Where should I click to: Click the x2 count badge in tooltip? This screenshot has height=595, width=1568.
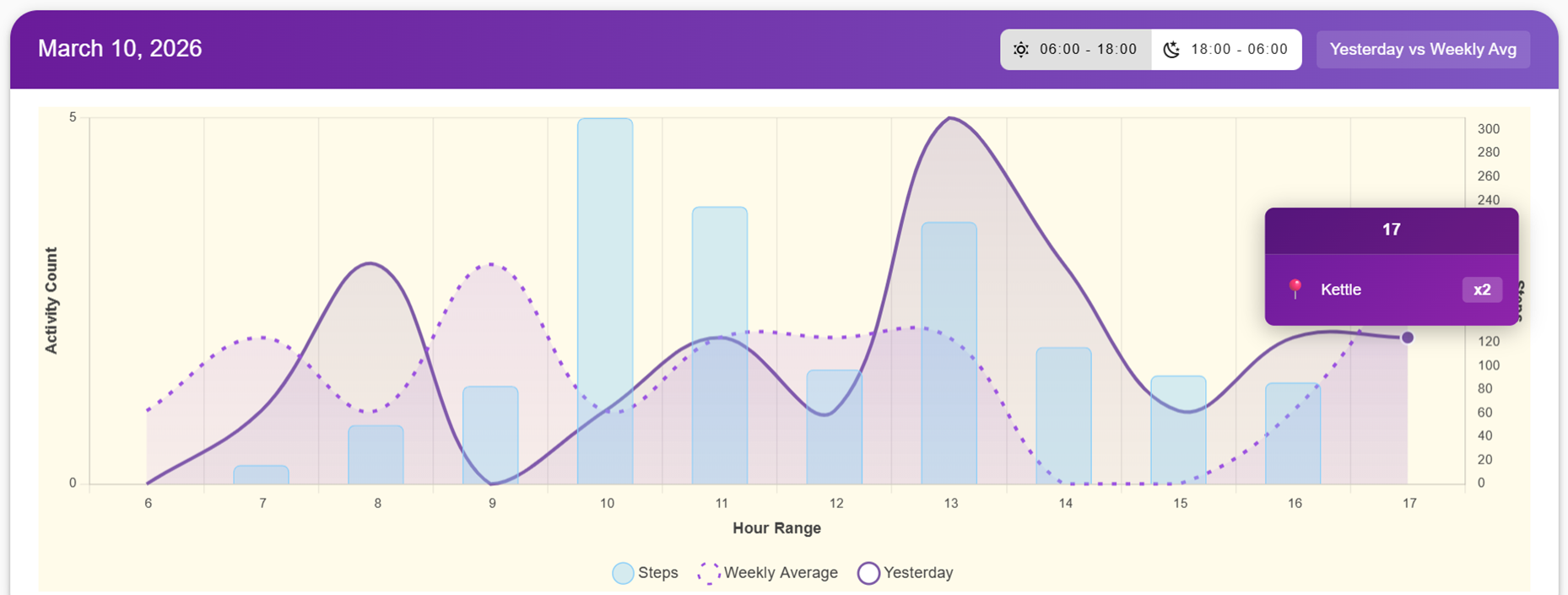[x=1482, y=289]
